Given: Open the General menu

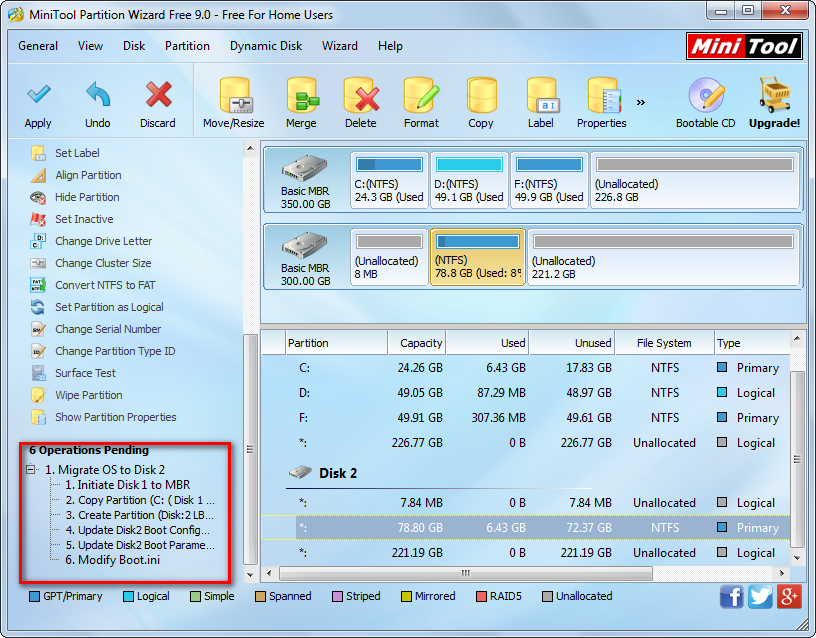Looking at the screenshot, I should (38, 46).
